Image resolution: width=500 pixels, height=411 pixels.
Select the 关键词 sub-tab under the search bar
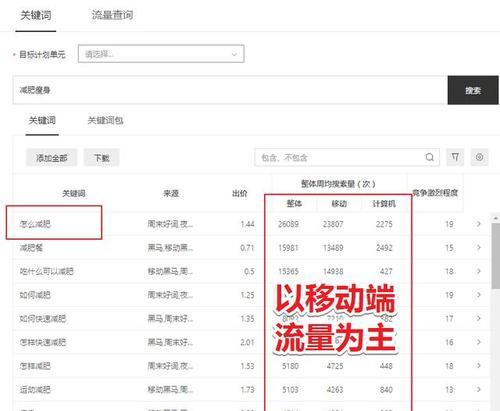tap(42, 120)
